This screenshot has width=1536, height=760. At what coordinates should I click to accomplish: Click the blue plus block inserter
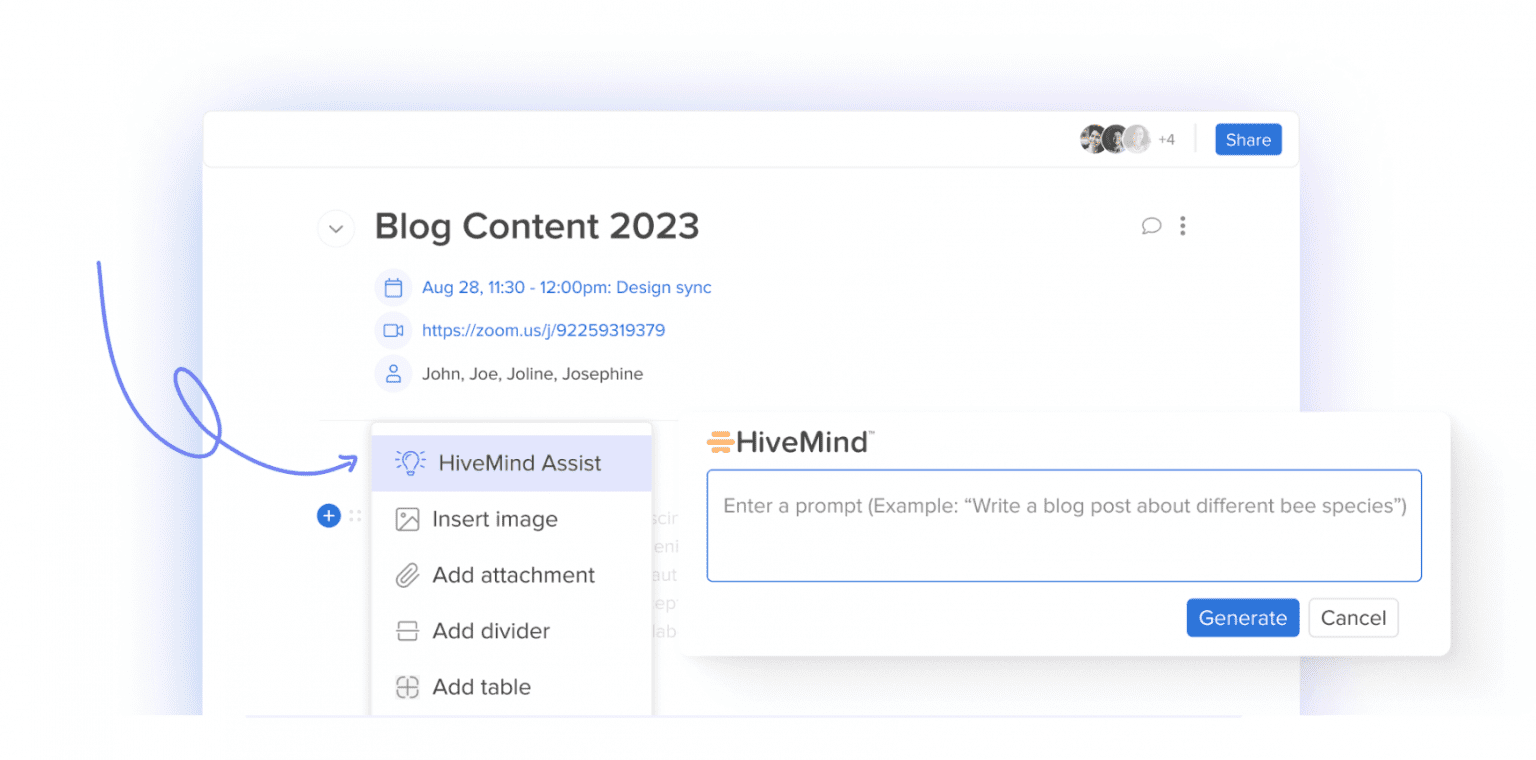point(329,516)
